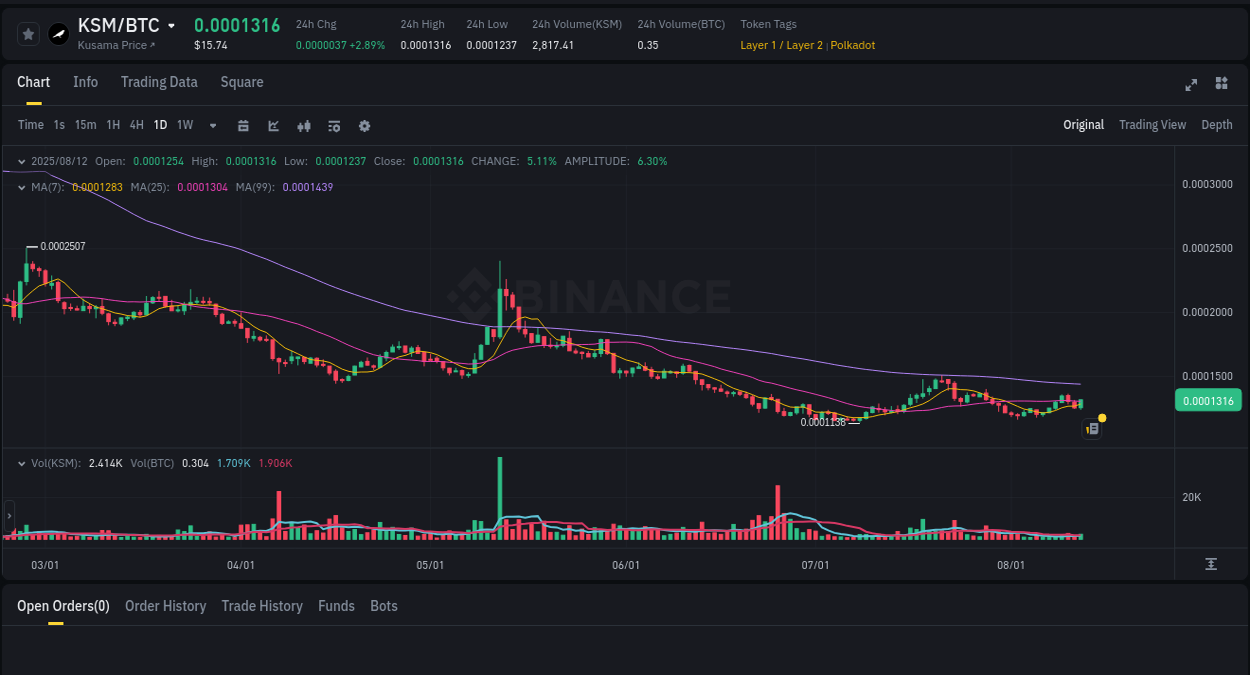Expand chart to fullscreen
This screenshot has height=675, width=1250.
pyautogui.click(x=1190, y=85)
